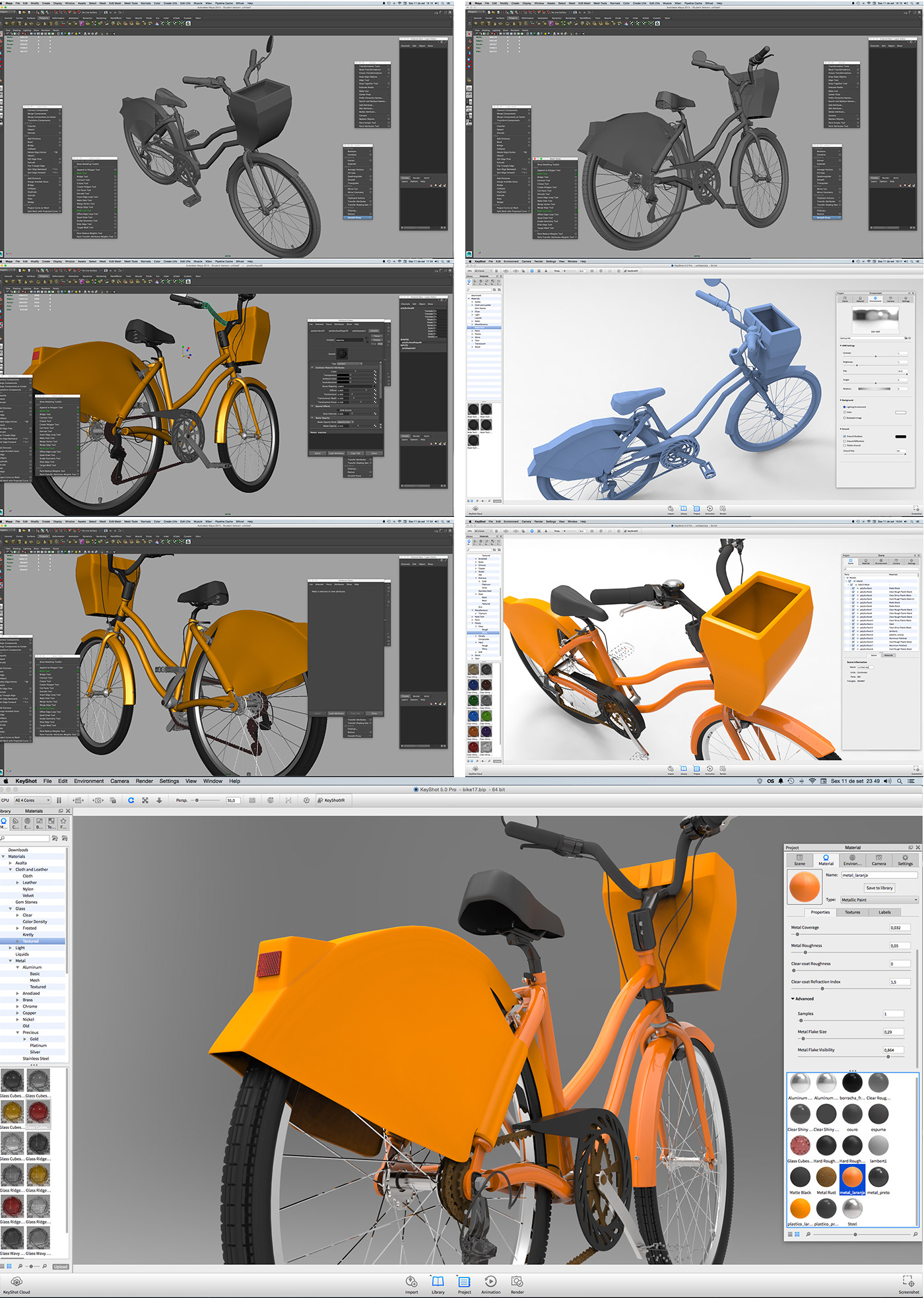Click the Render icon in bottom toolbar
Image resolution: width=924 pixels, height=1298 pixels.
517,1285
